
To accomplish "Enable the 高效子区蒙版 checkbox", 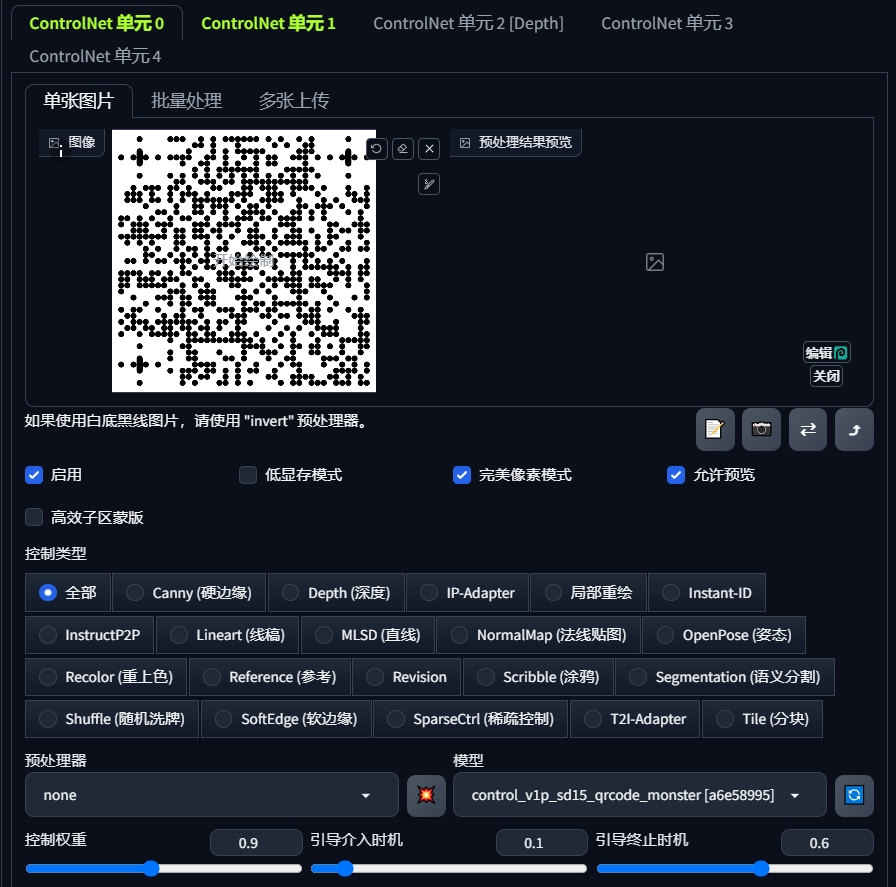I will coord(34,517).
